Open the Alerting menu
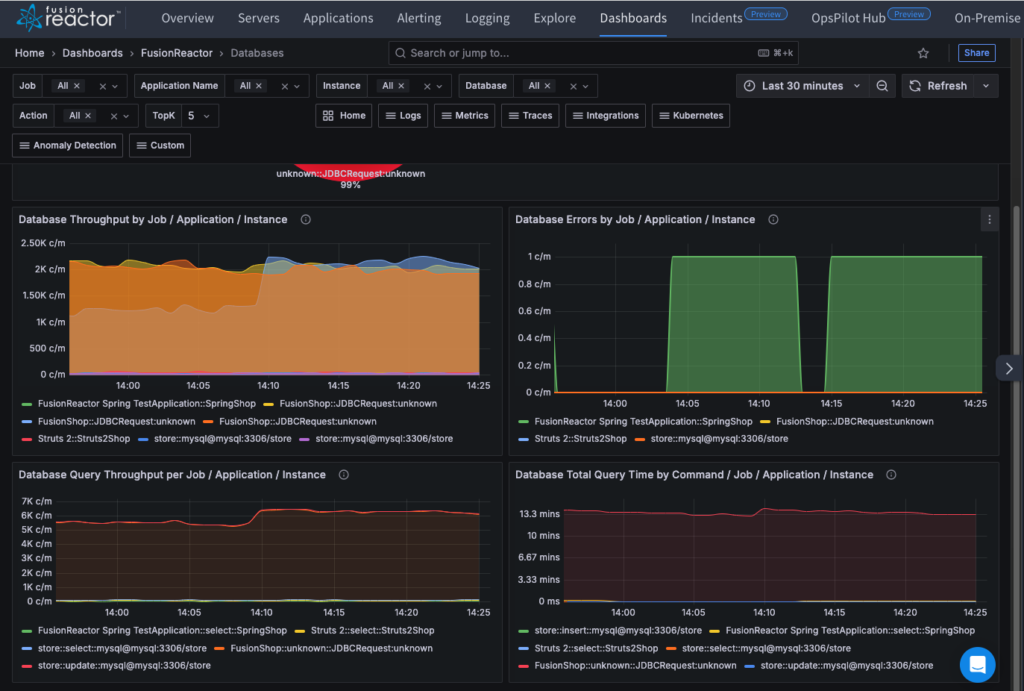 [x=419, y=18]
